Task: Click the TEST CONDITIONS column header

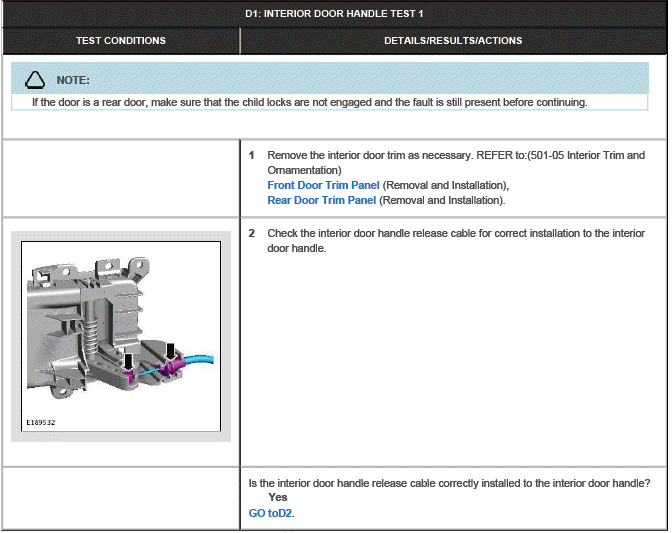Action: 121,41
